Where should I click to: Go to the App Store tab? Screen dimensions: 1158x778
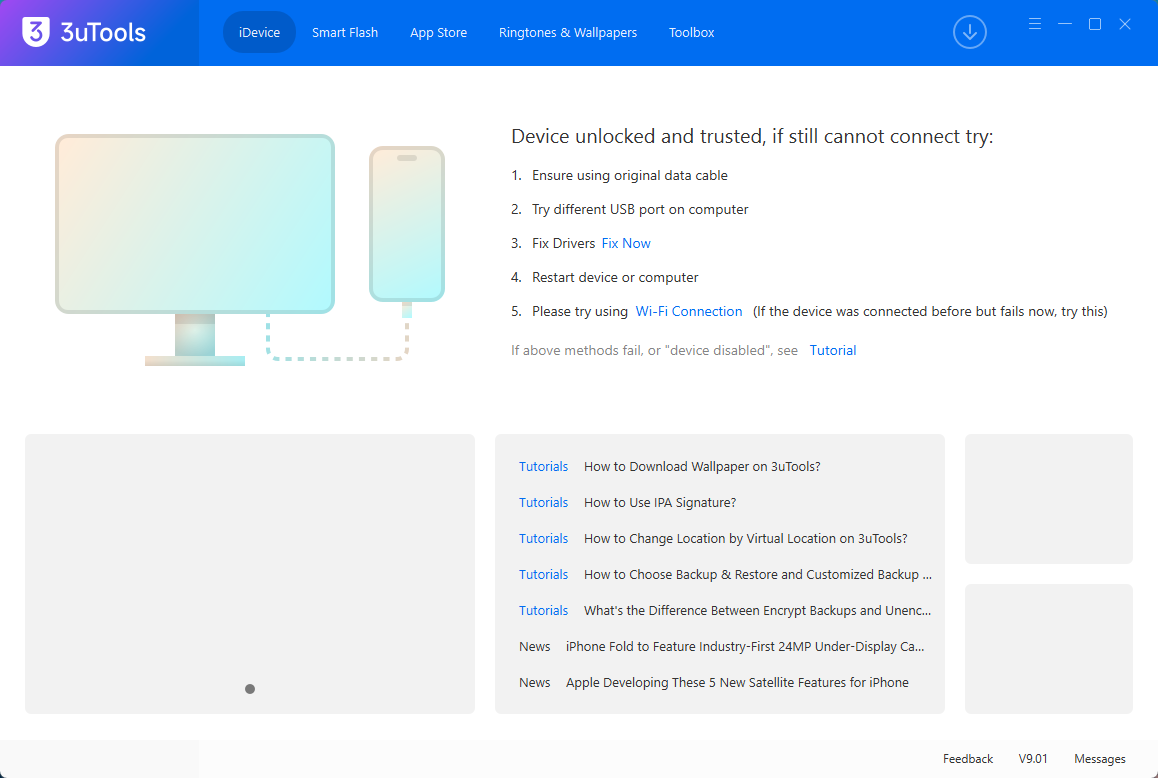[x=438, y=33]
